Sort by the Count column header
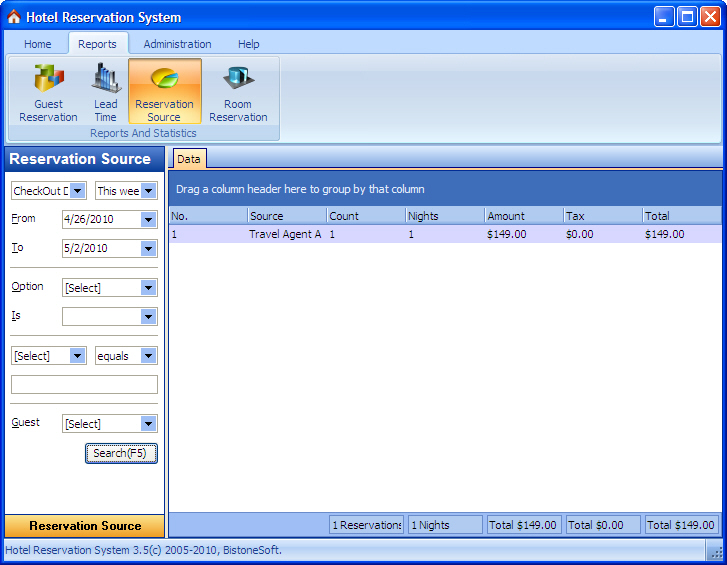Screen dimensions: 727x565 pyautogui.click(x=366, y=216)
